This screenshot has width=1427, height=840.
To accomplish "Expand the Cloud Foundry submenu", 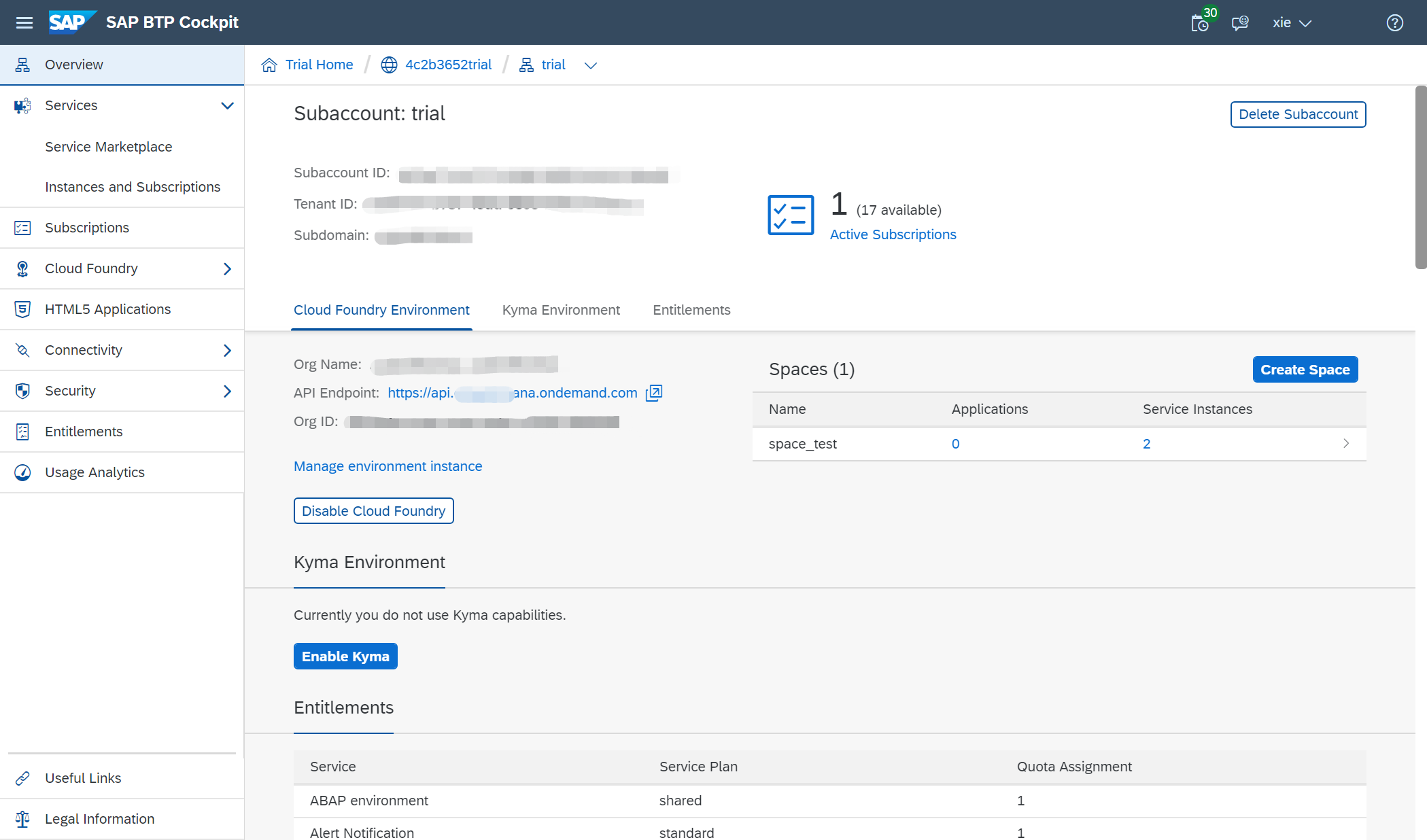I will click(x=227, y=268).
